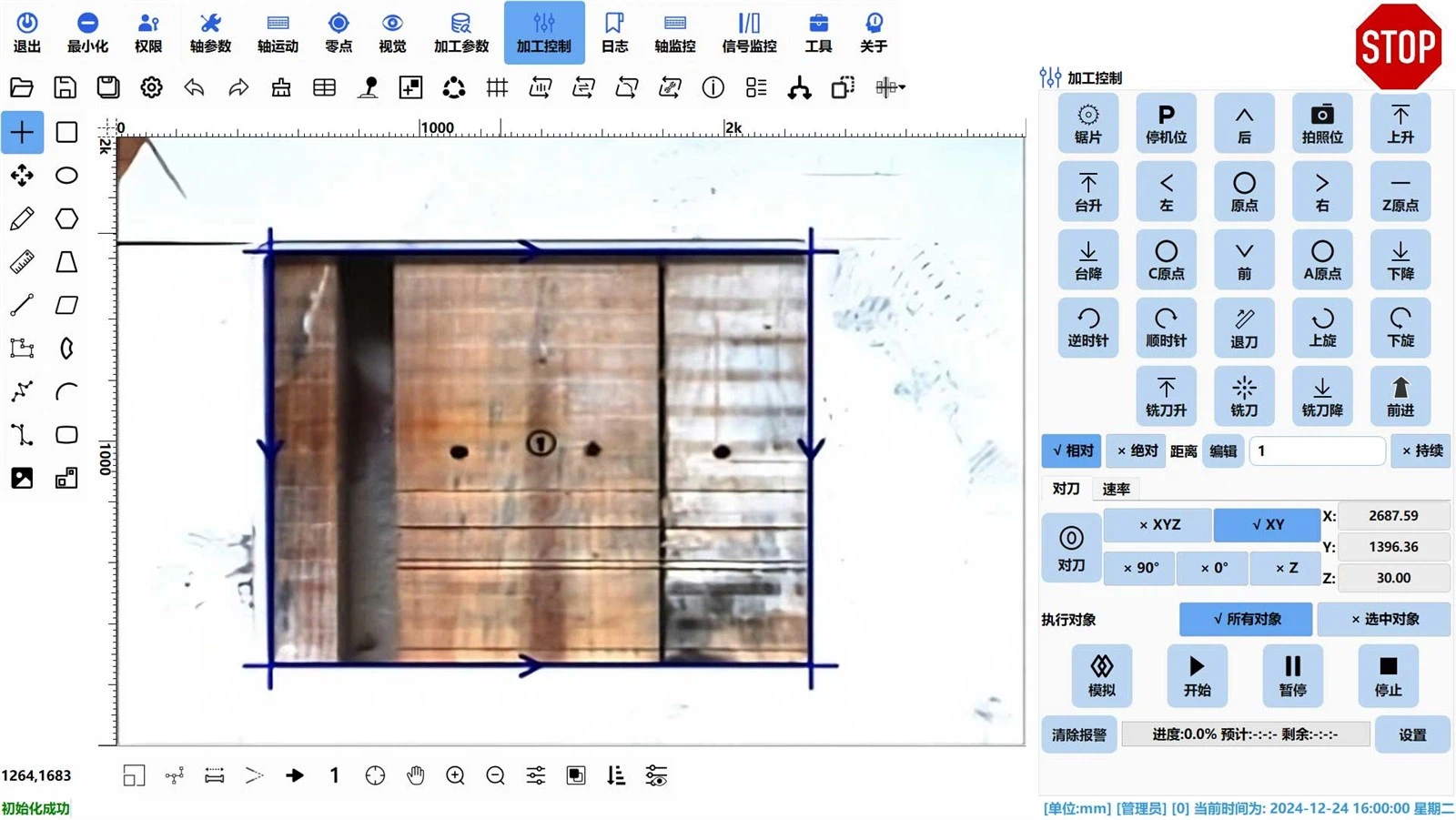The height and width of the screenshot is (820, 1456).
Task: Open the 工具 toolbox menu
Action: tap(818, 33)
